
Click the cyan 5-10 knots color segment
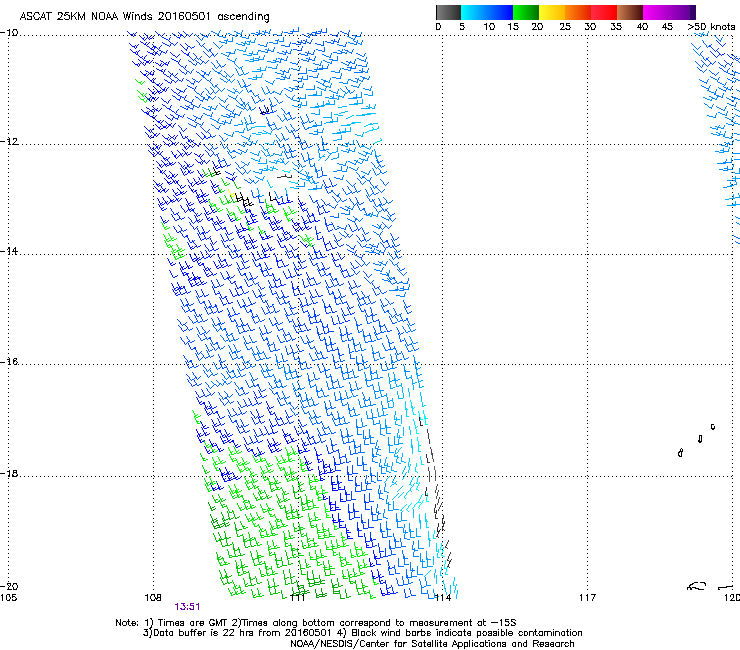click(474, 12)
